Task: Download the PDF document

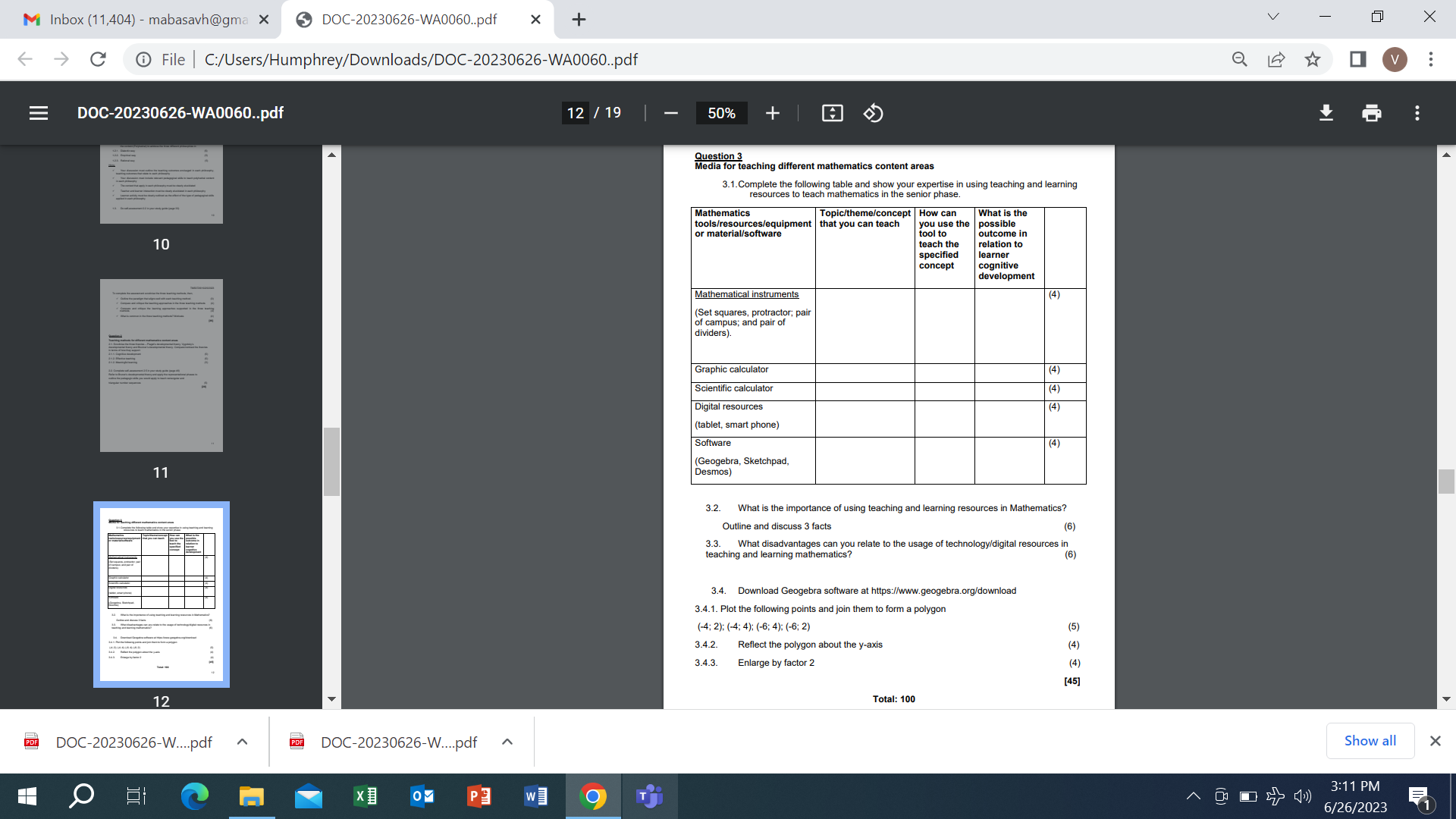Action: point(1326,113)
